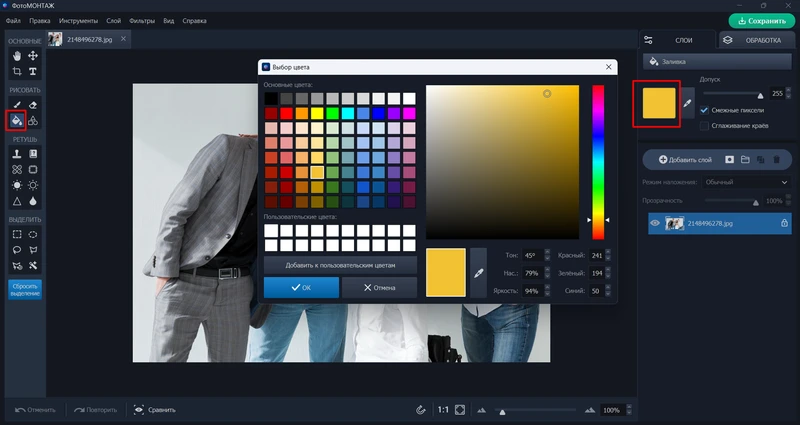Screen dimensions: 800x425
Task: Click the bottom zoom slider handle
Action: point(503,412)
